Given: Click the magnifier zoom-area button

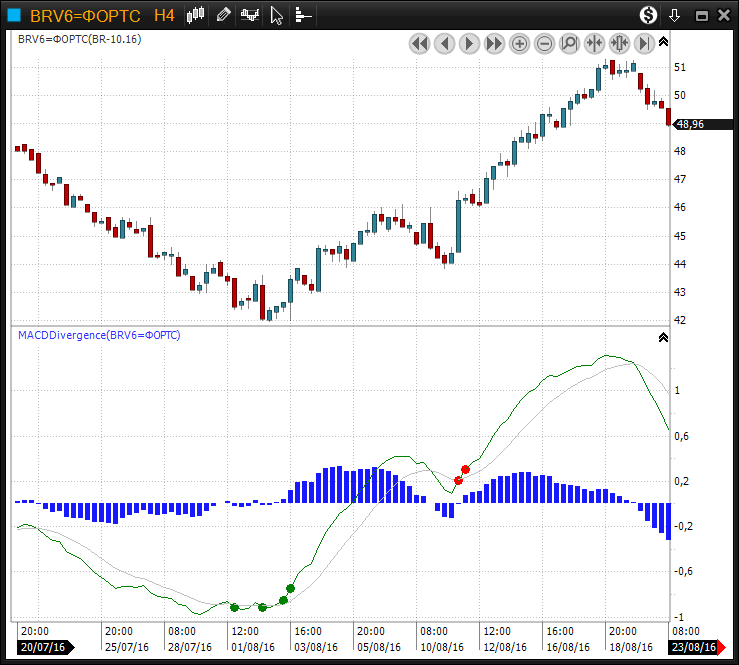Looking at the screenshot, I should (569, 43).
